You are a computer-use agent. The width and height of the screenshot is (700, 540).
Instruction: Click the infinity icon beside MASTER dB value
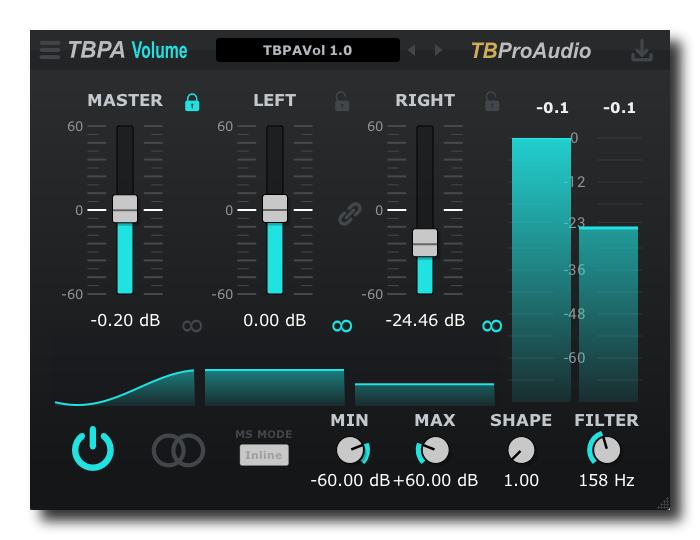[192, 325]
